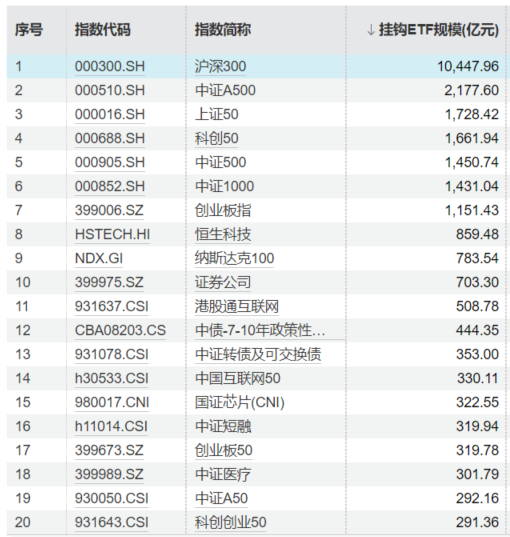Viewport: 510px width, 537px height.
Task: Open index code 000016.SH
Action: point(110,114)
